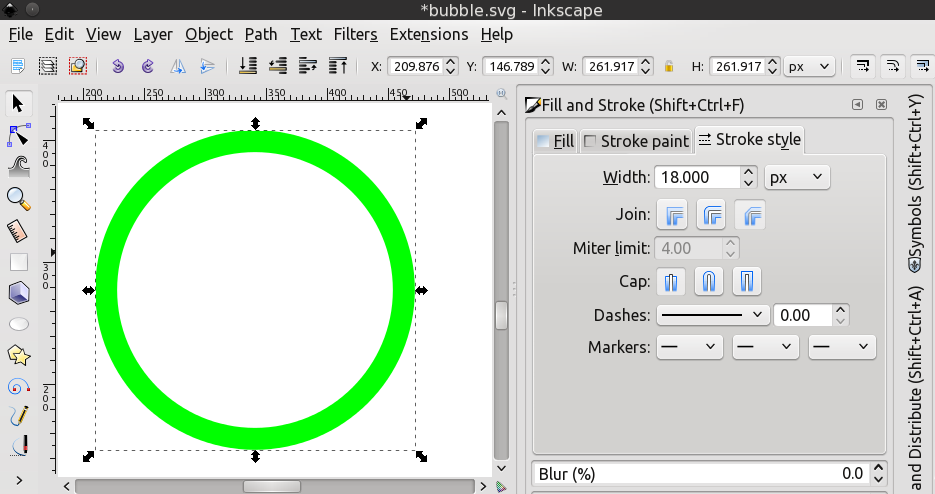Screen dimensions: 935x494
Task: Select the Pen tool below Pencil
Action: tap(18, 445)
